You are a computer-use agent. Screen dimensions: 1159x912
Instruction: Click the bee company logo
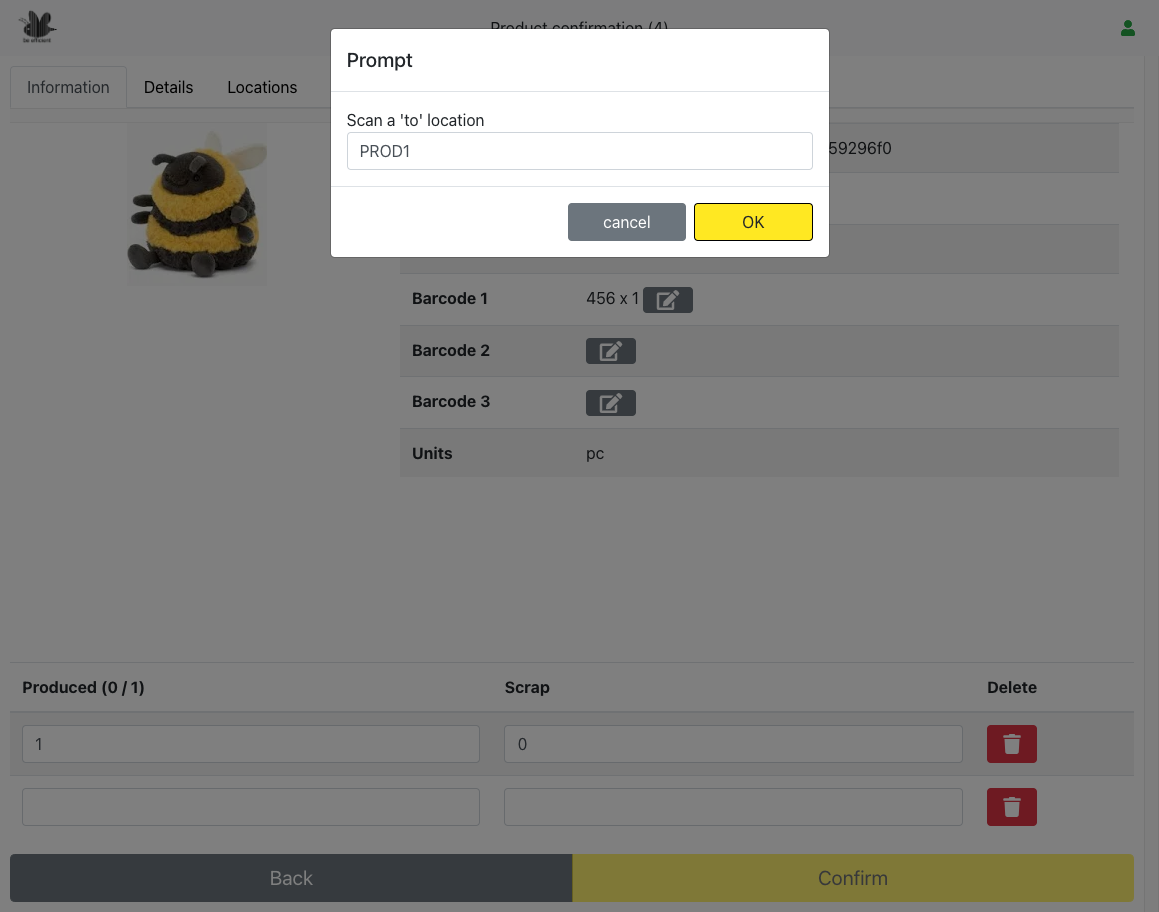pyautogui.click(x=38, y=27)
